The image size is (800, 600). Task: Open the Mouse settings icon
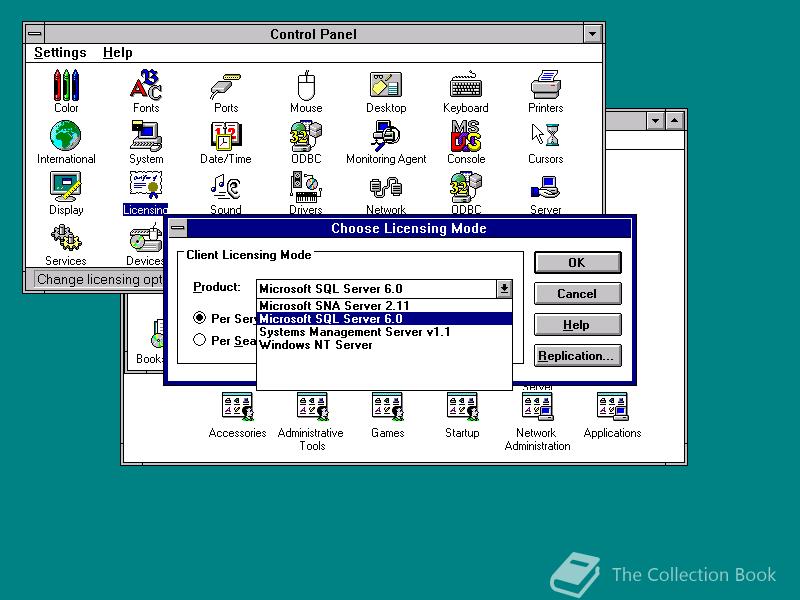coord(306,92)
